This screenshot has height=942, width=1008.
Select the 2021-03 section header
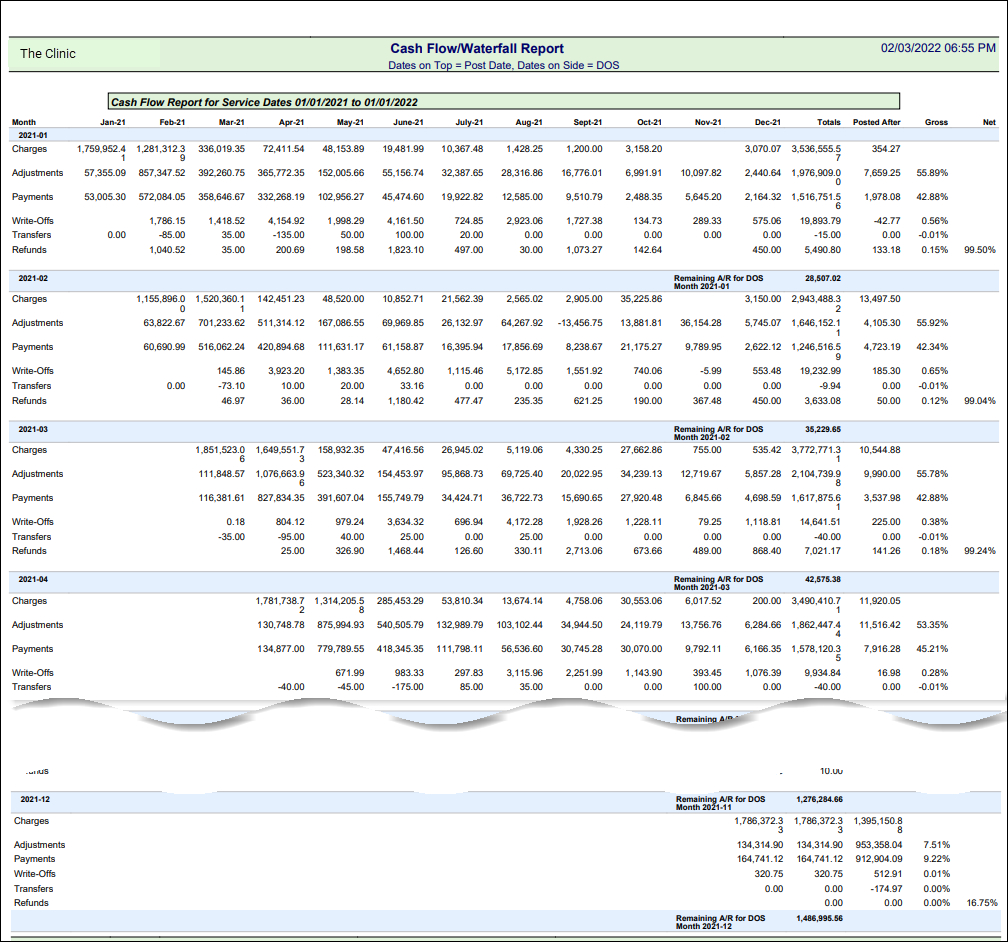pyautogui.click(x=33, y=429)
